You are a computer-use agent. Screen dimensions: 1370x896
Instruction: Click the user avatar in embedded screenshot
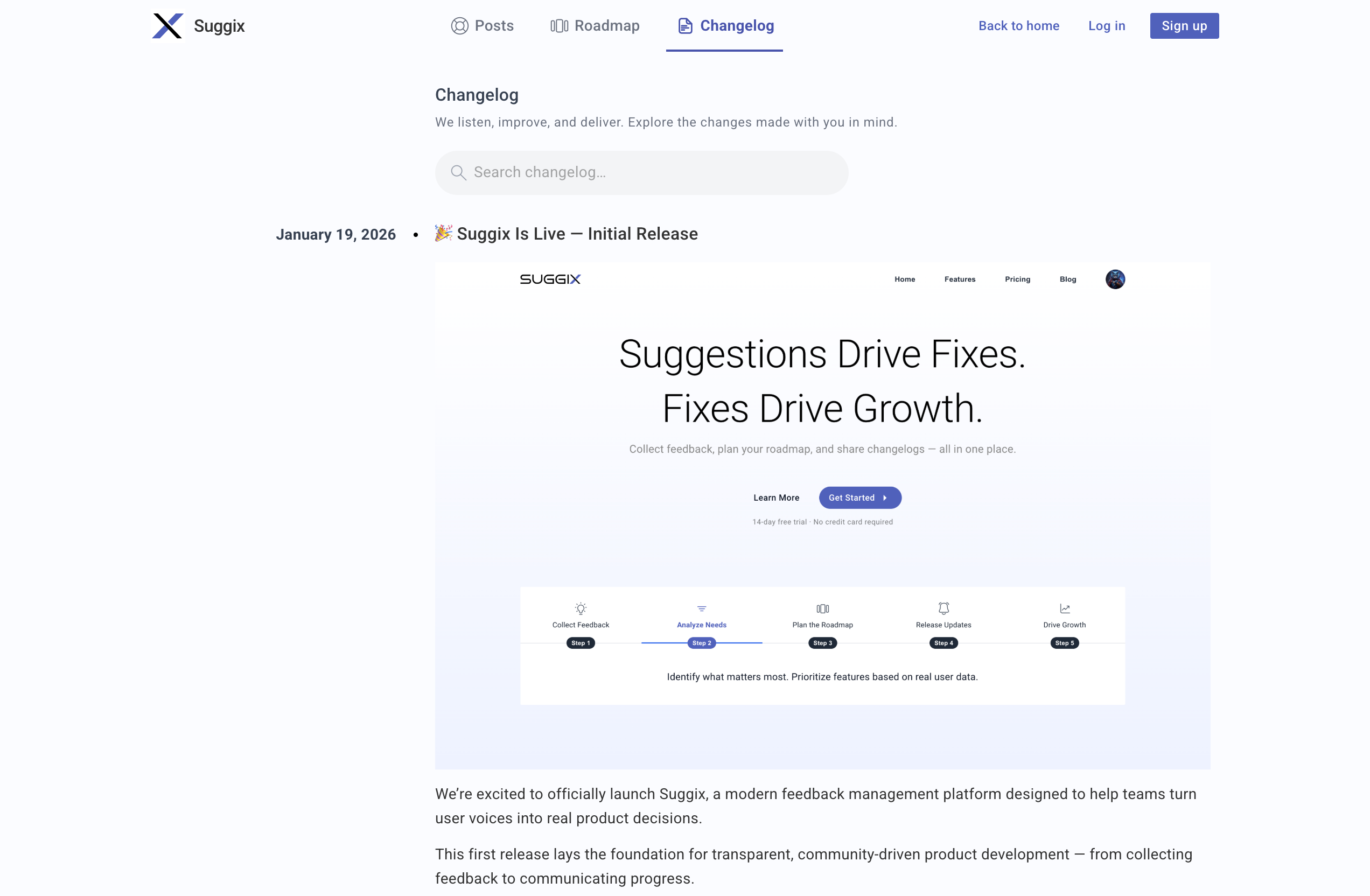click(x=1114, y=279)
